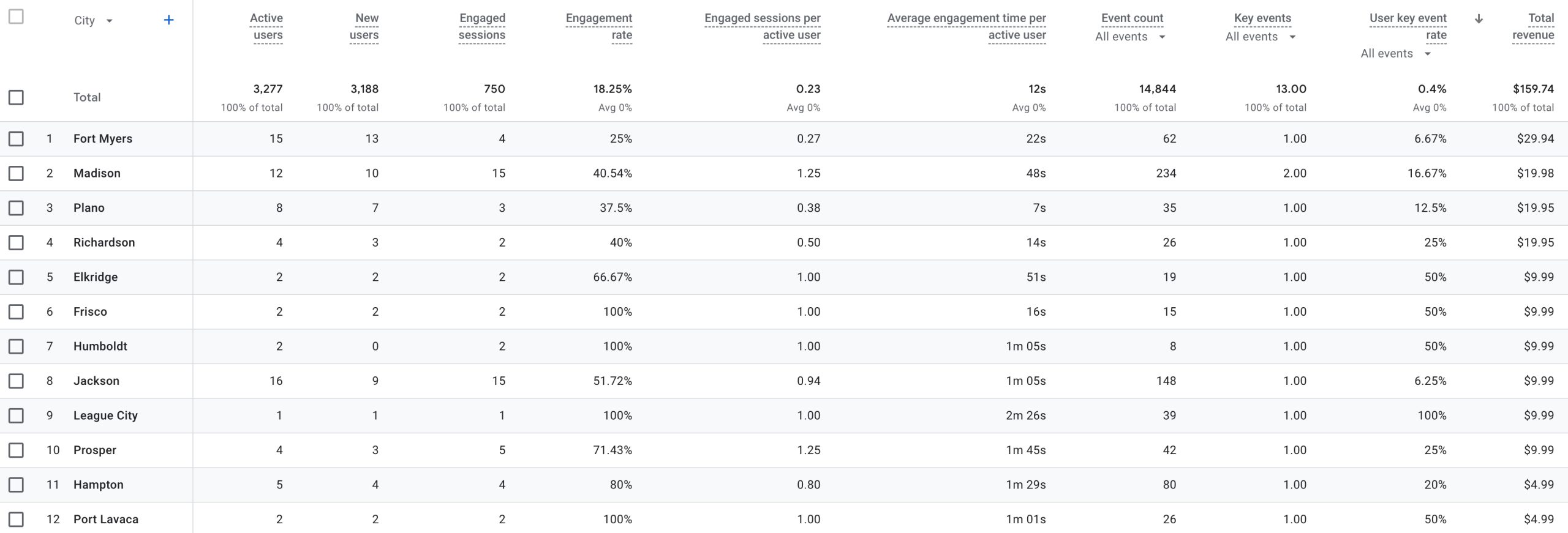Click Engagement rate column header
Screen dimensions: 1568x533
point(599,26)
